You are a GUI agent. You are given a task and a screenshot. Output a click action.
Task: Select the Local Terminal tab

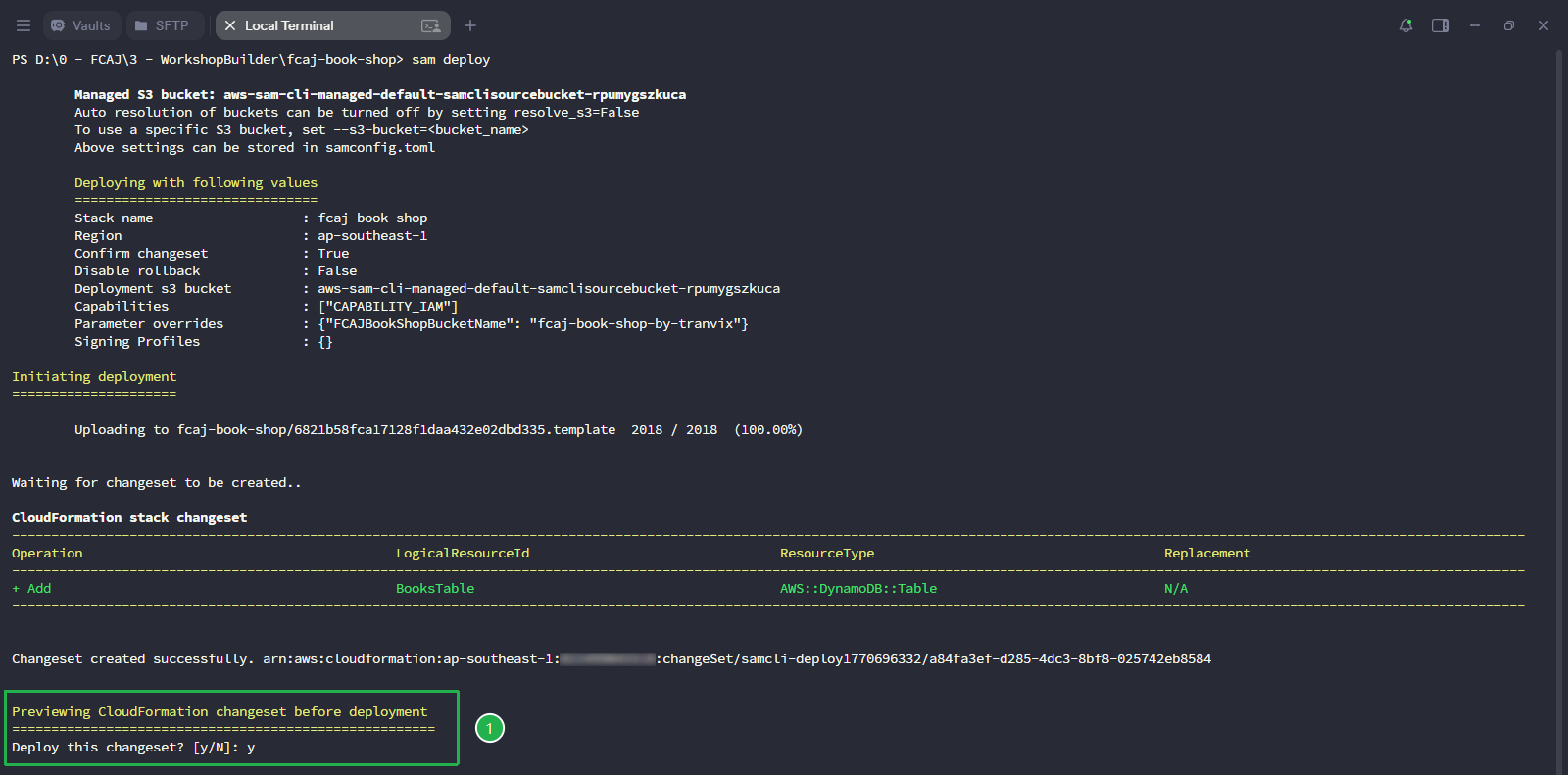(x=332, y=25)
